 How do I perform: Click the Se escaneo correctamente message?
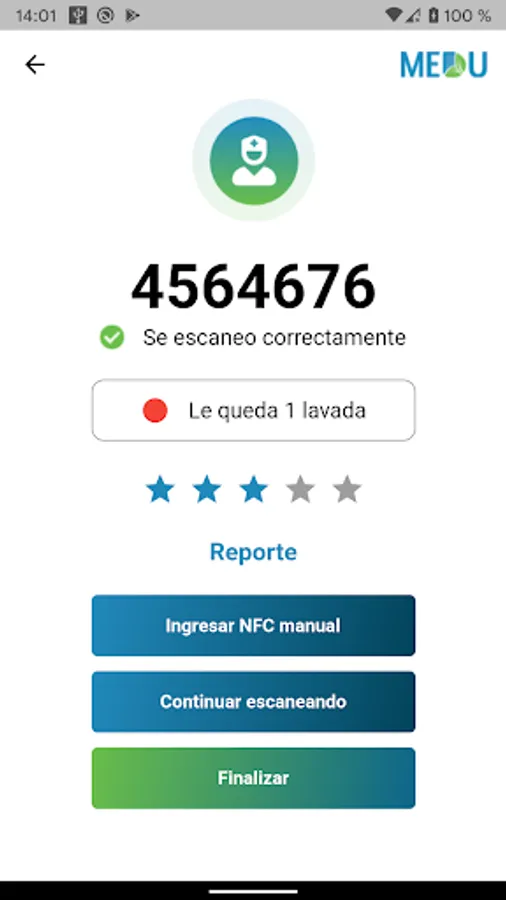[x=274, y=338]
